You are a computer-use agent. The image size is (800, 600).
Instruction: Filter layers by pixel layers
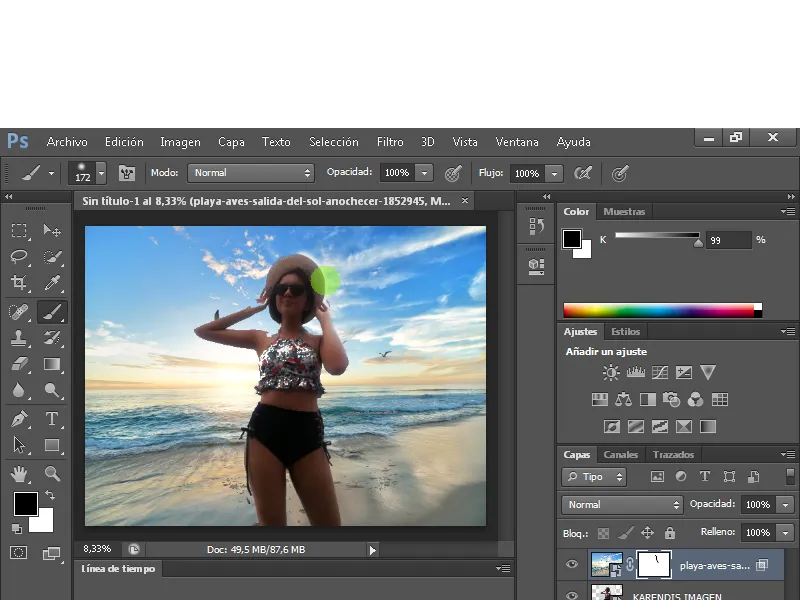[x=657, y=477]
